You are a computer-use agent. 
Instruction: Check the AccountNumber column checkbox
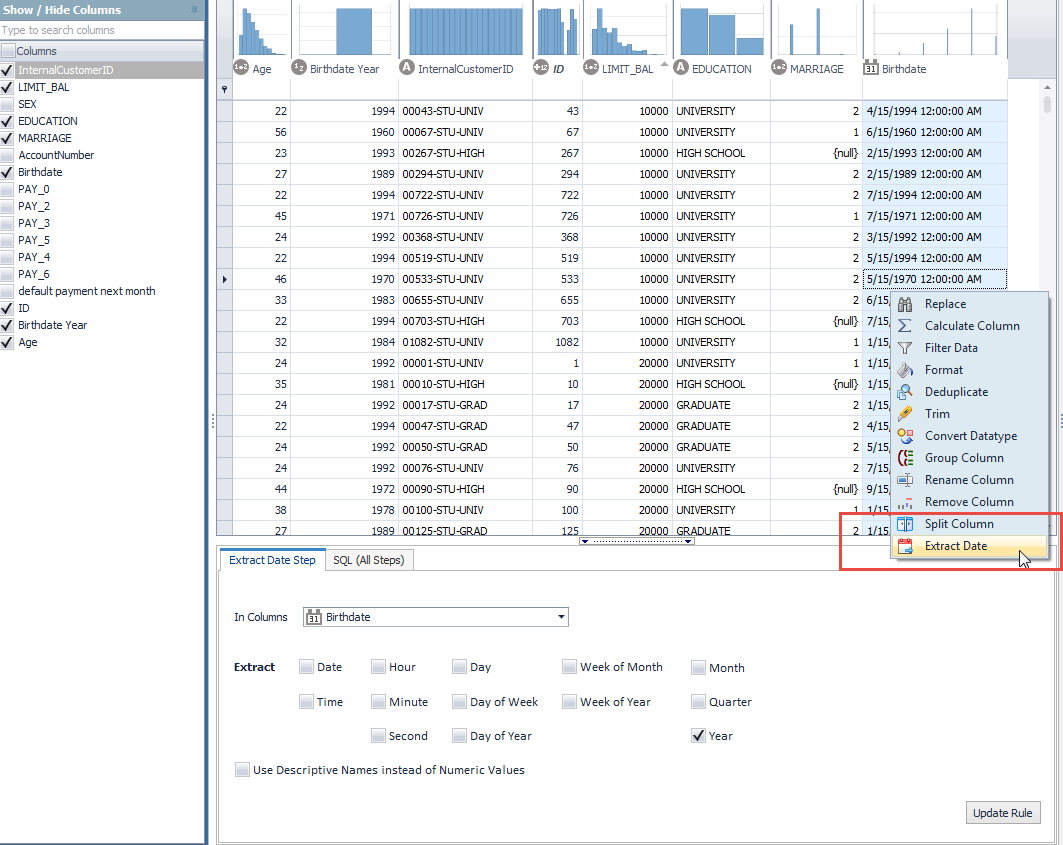[7, 155]
